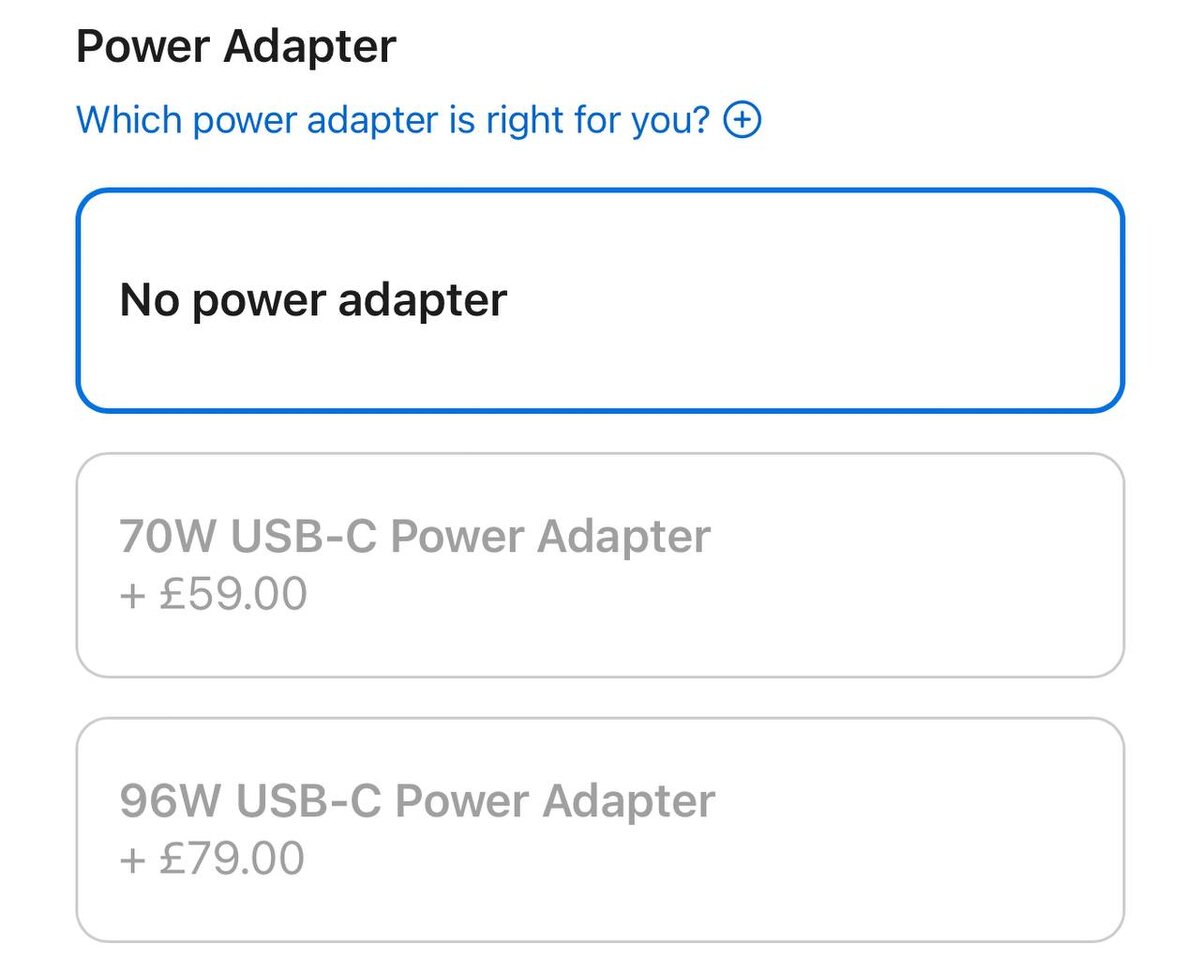Click the word "Adapter" in the section heading
The image size is (1200, 974).
(x=309, y=47)
